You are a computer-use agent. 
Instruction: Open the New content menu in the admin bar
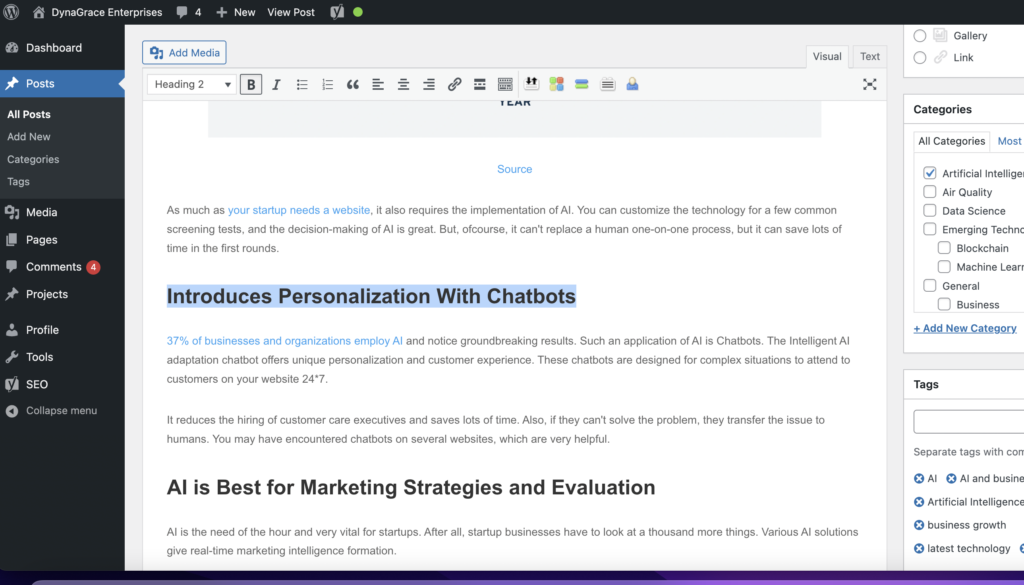236,12
